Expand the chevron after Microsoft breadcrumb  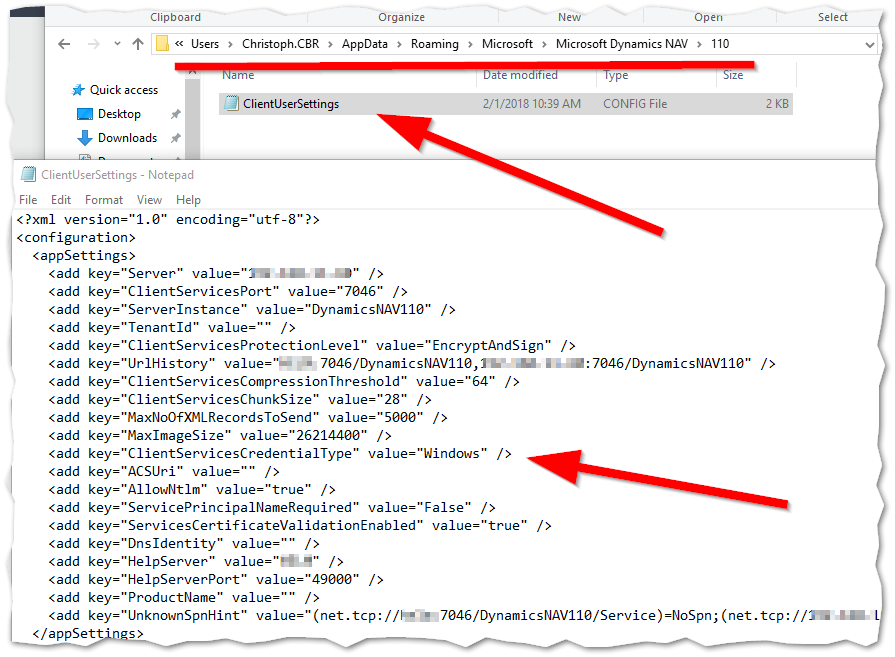544,45
